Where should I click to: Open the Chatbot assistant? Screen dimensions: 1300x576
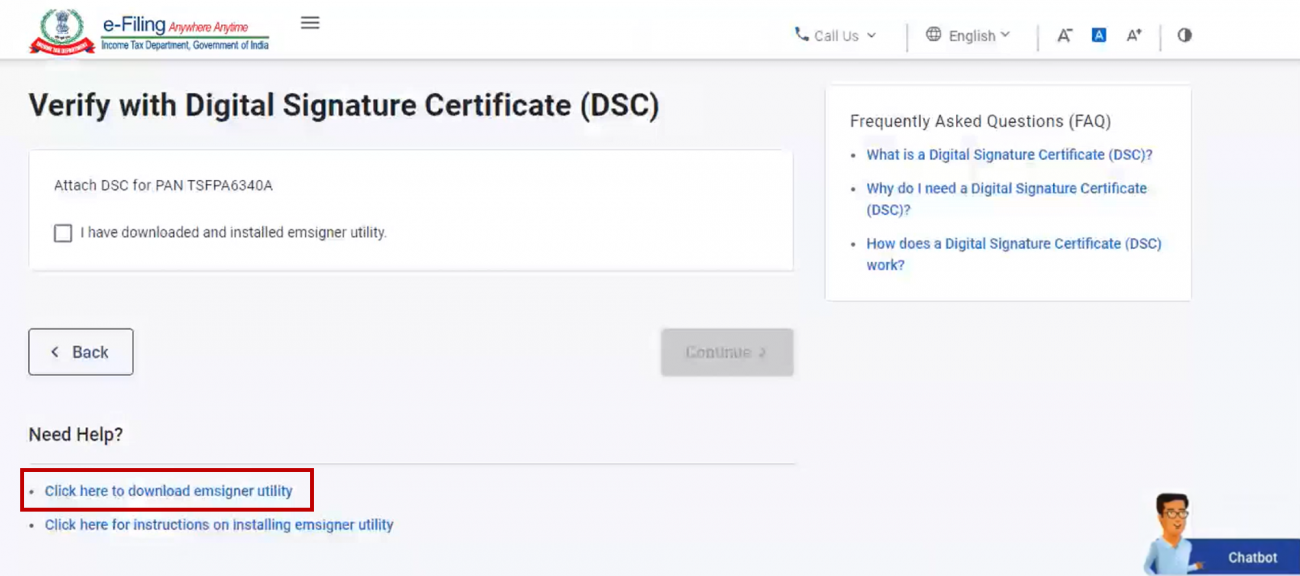tap(1252, 557)
